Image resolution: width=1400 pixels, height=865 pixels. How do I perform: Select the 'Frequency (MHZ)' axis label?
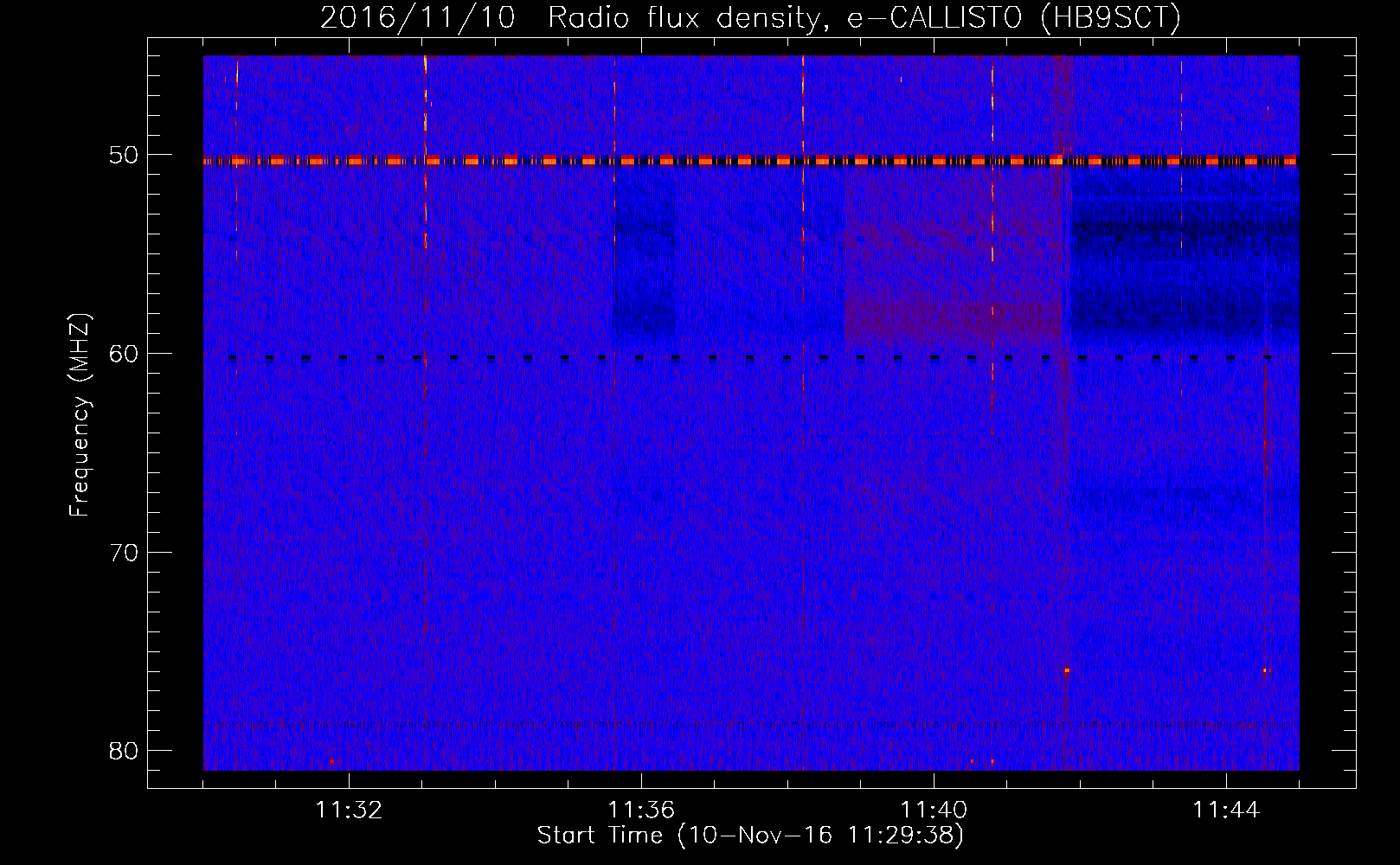[x=80, y=415]
